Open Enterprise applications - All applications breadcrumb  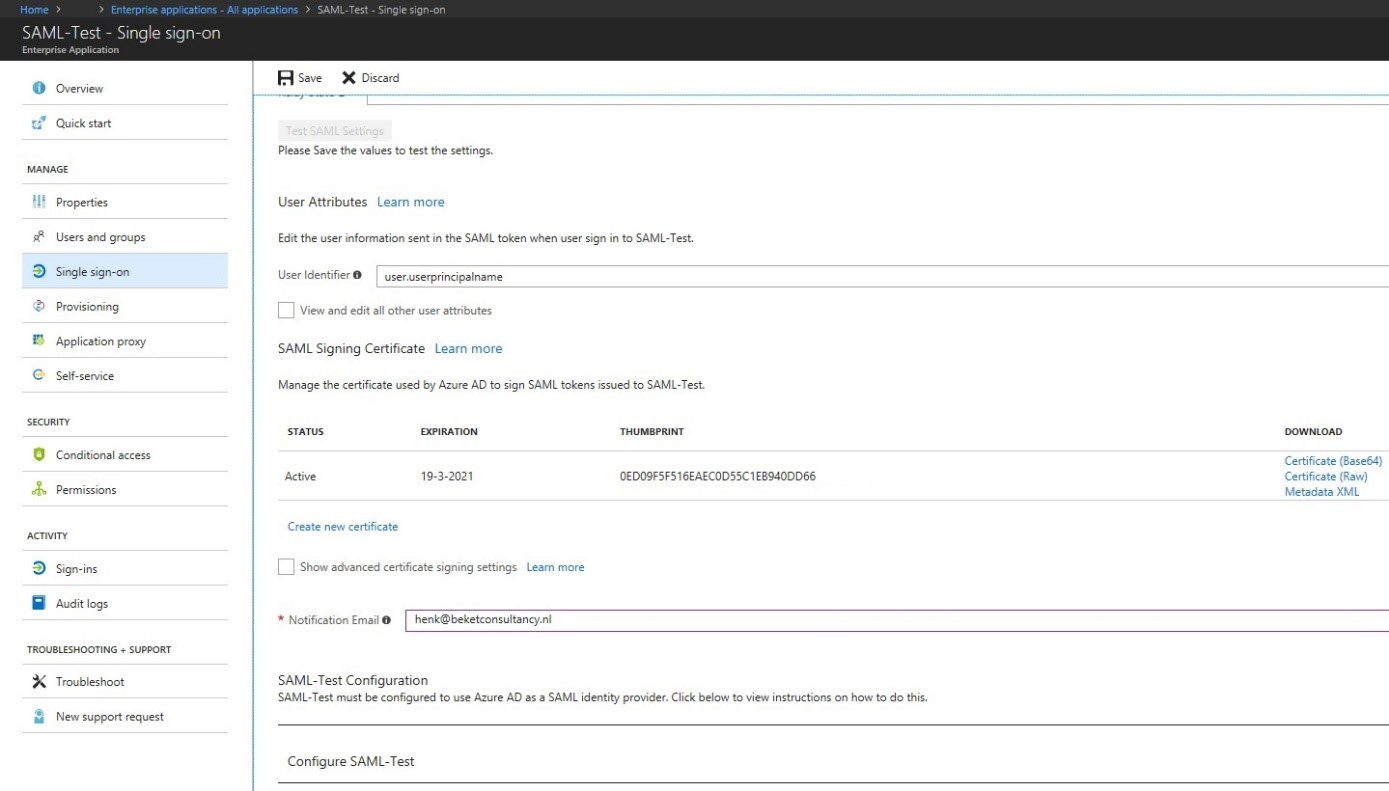point(204,10)
